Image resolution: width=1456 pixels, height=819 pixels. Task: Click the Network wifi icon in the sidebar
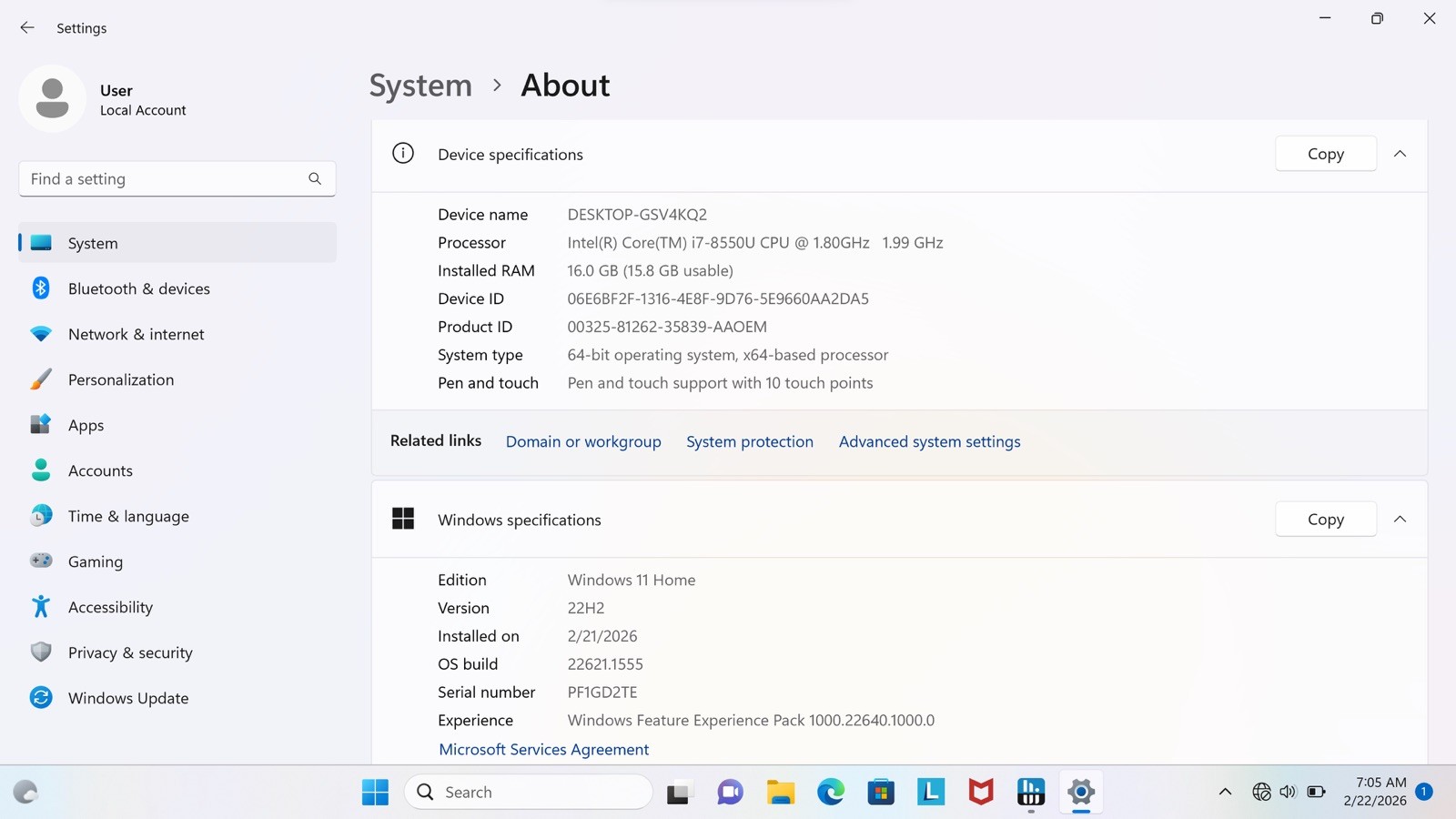41,334
